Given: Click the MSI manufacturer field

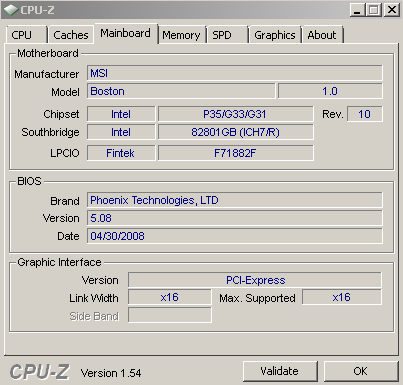Looking at the screenshot, I should click(x=235, y=73).
